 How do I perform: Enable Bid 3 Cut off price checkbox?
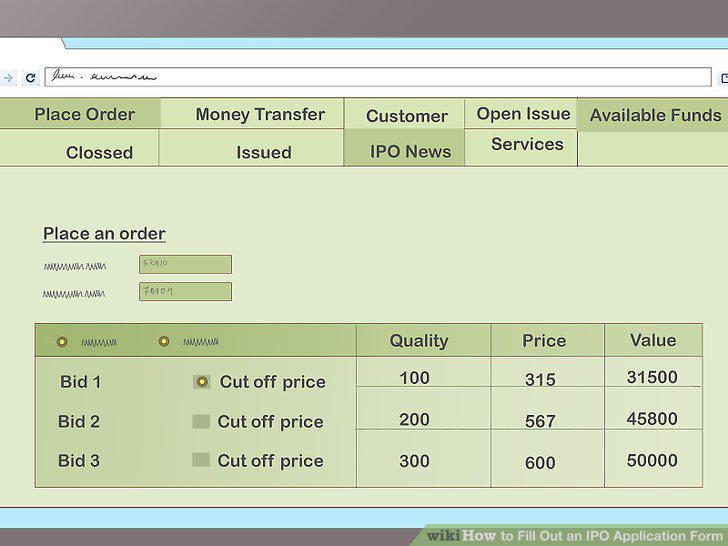click(x=201, y=460)
